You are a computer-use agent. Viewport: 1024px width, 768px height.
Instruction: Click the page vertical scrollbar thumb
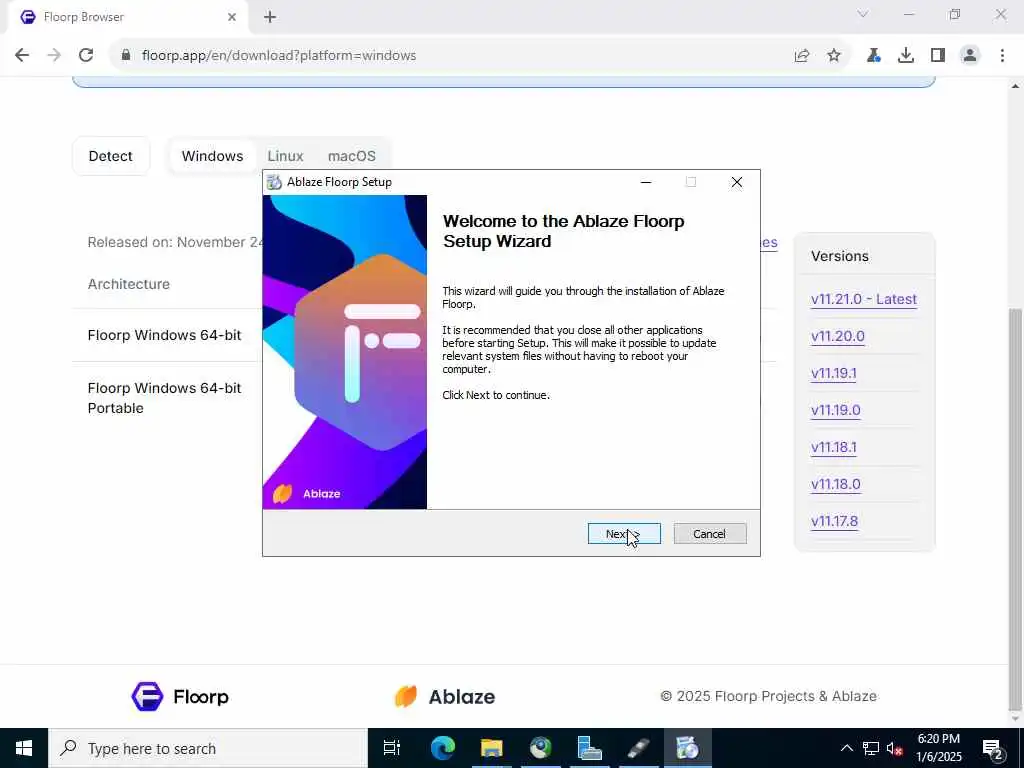click(x=1015, y=509)
